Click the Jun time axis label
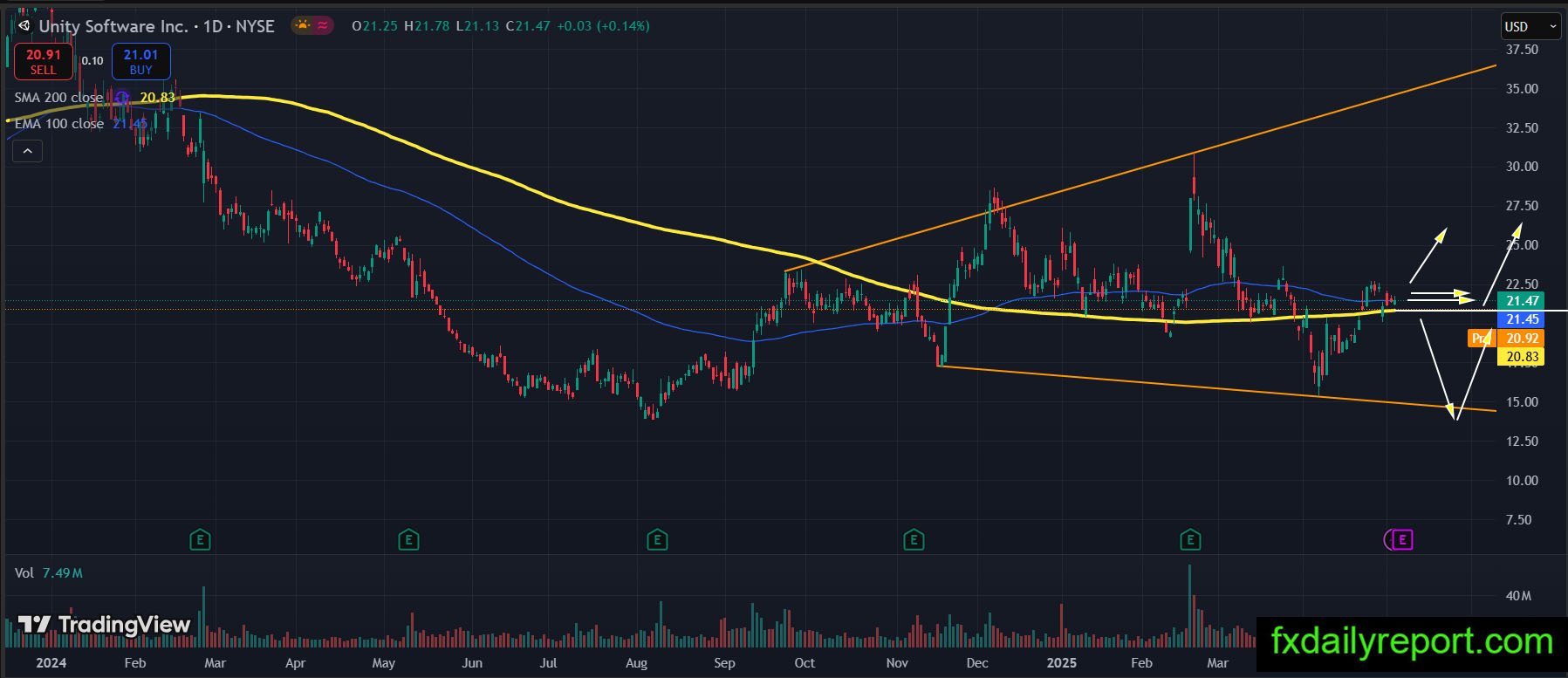 pyautogui.click(x=472, y=663)
